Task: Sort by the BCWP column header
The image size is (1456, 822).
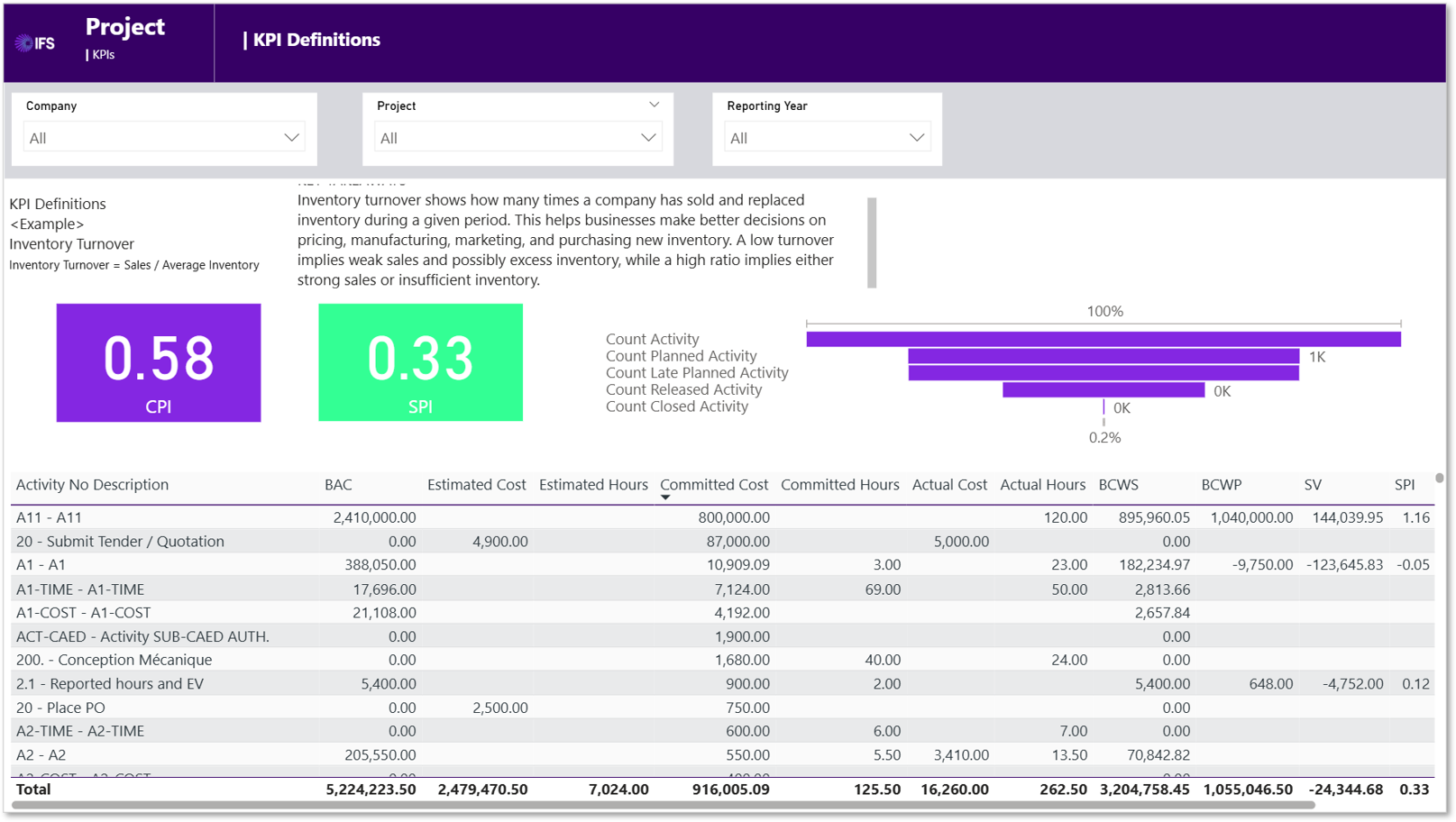Action: coord(1221,485)
